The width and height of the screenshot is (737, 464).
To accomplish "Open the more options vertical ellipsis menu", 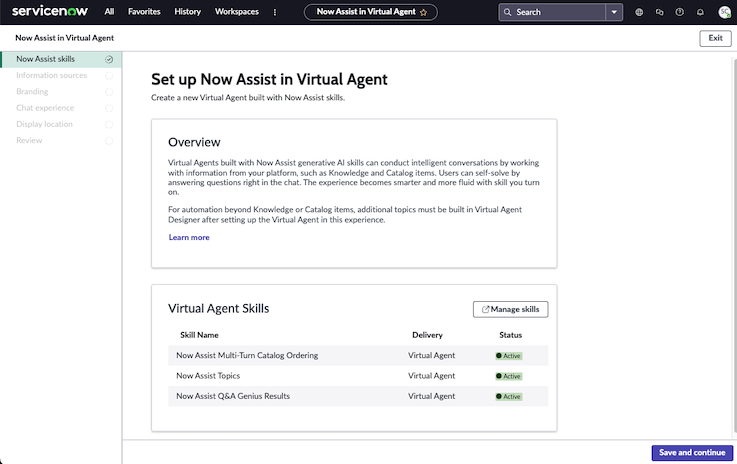I will [275, 12].
